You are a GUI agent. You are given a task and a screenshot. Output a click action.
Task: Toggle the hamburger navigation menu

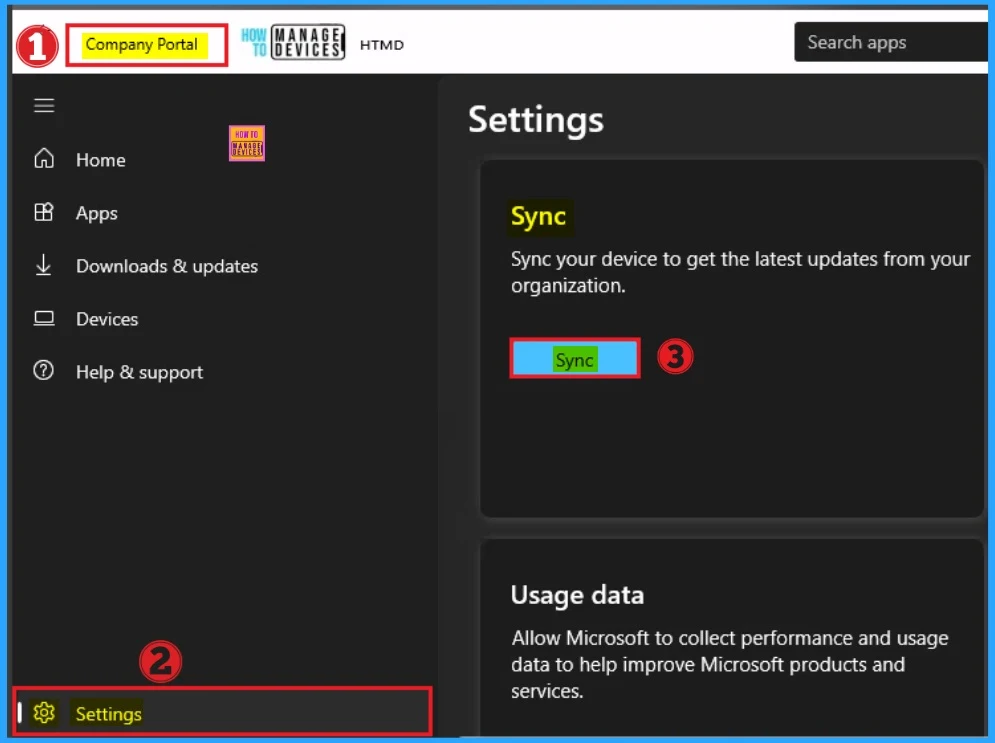[x=44, y=105]
